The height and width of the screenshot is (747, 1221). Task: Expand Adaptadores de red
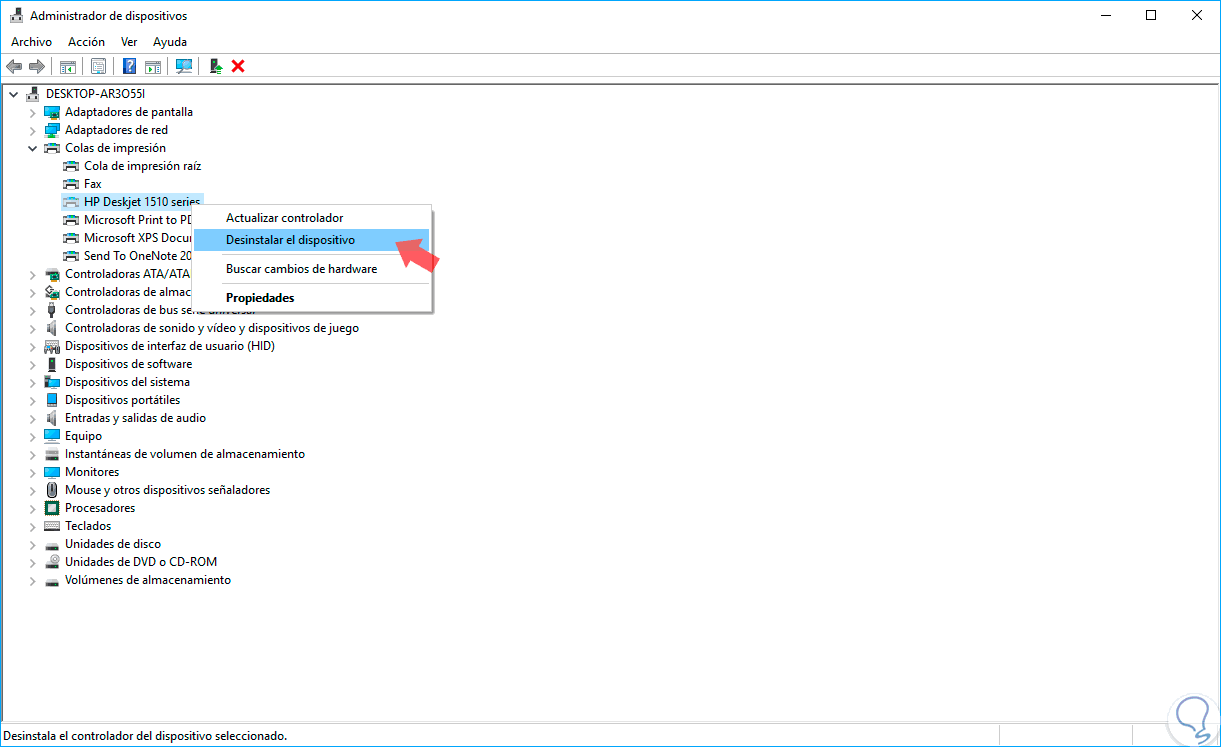(x=32, y=130)
